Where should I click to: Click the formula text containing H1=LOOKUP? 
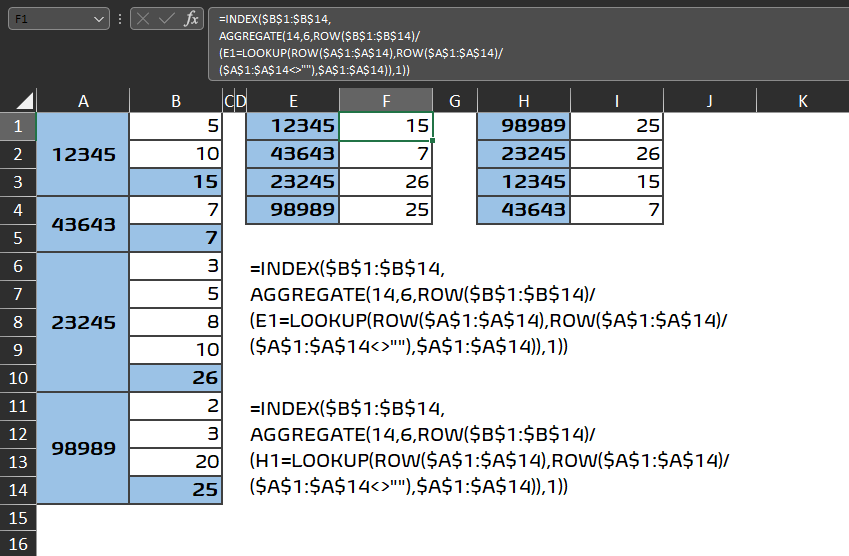click(489, 447)
